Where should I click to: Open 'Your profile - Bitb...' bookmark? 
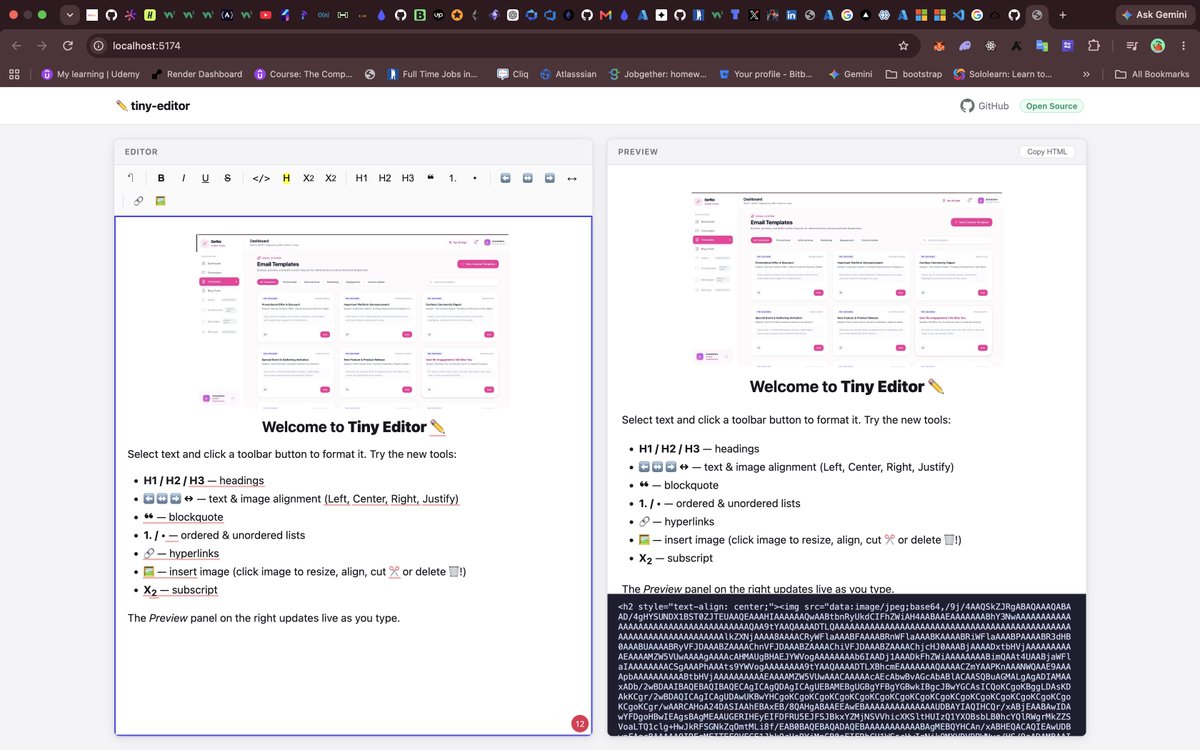coord(765,74)
